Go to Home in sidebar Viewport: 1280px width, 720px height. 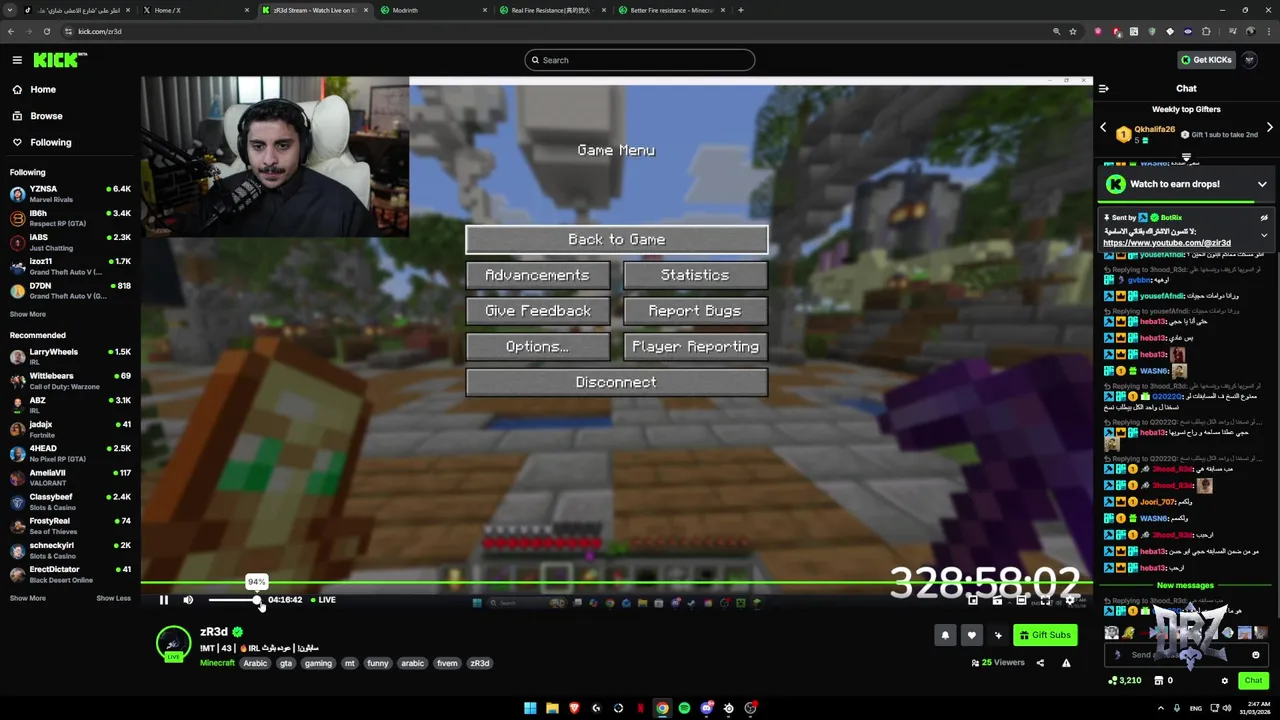click(42, 89)
